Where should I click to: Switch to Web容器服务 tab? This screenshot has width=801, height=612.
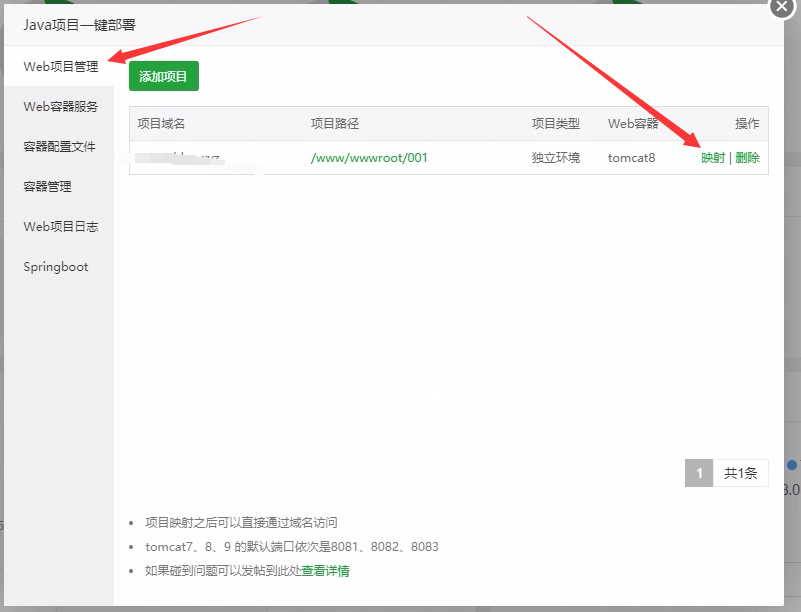tap(60, 106)
